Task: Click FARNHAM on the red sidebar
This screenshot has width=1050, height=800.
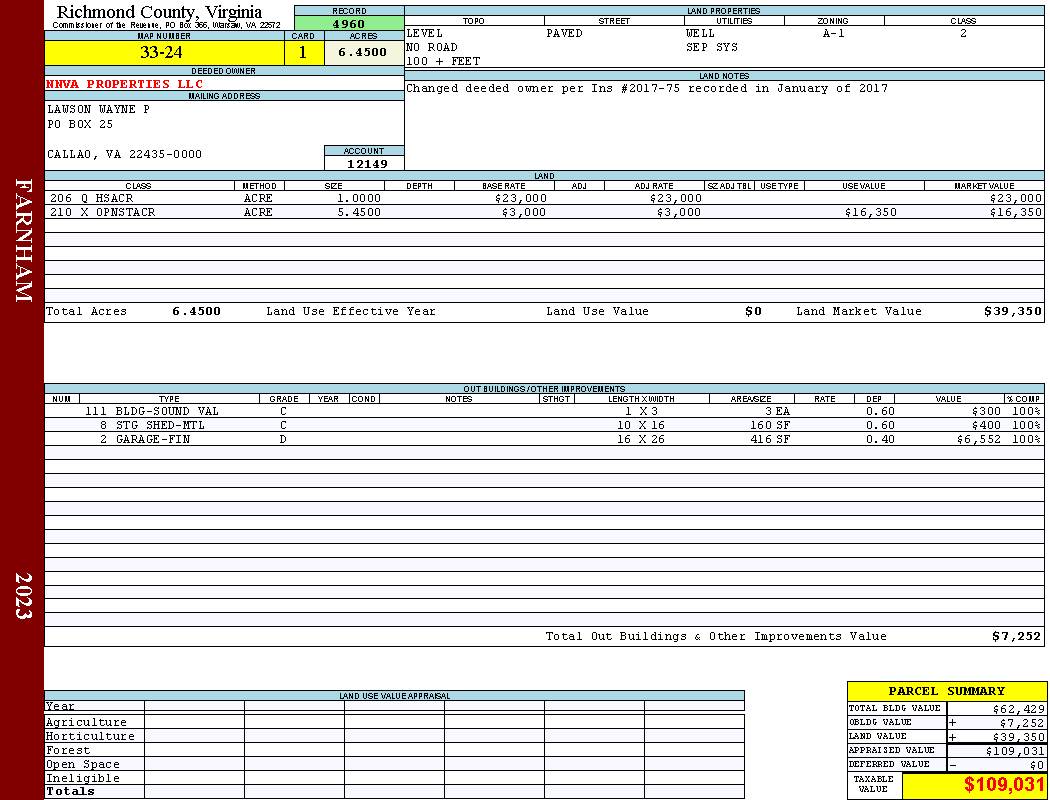Action: click(x=23, y=240)
